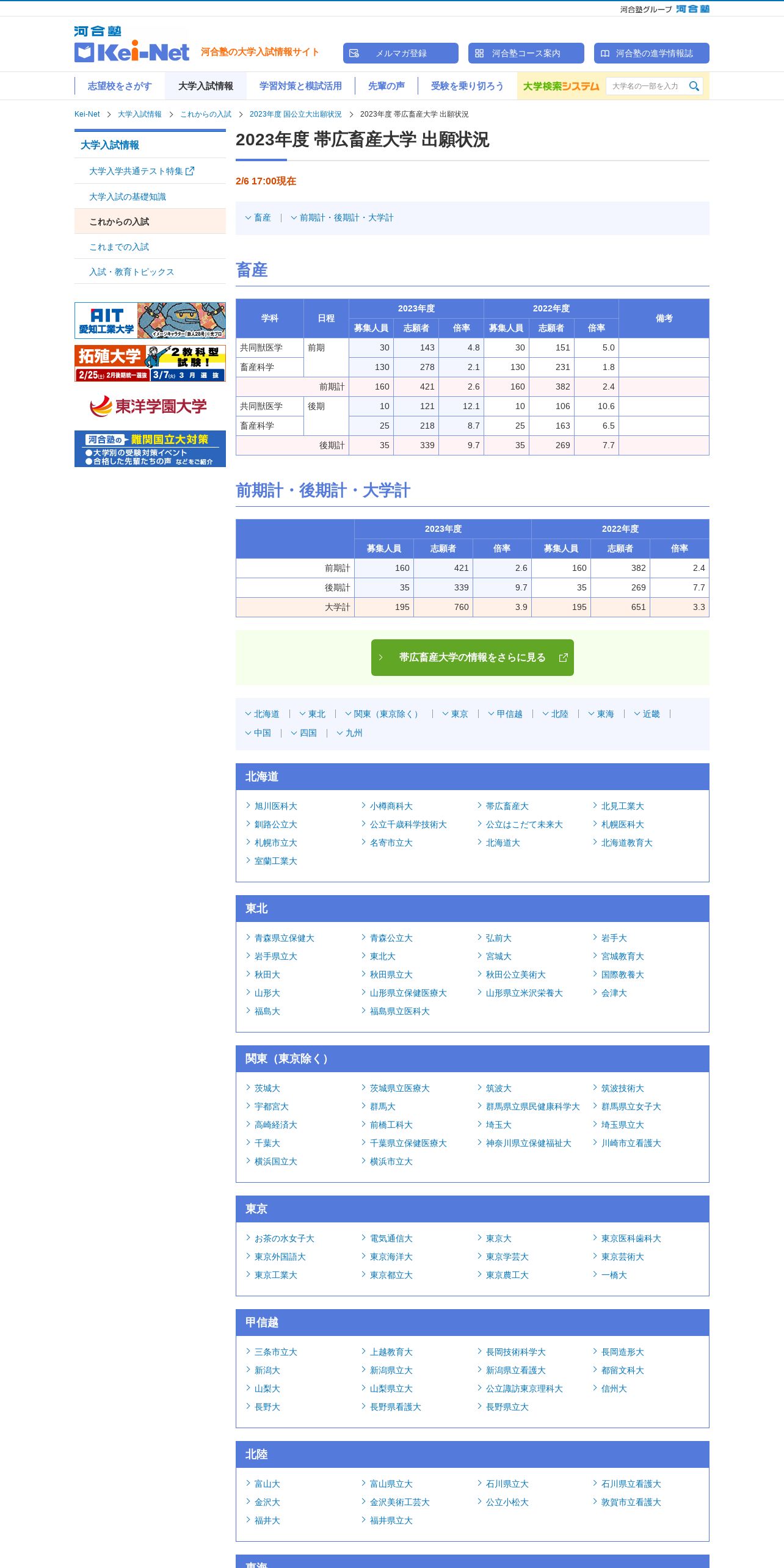Open 先輩の声 menu
Image resolution: width=784 pixels, height=1568 pixels.
click(387, 86)
